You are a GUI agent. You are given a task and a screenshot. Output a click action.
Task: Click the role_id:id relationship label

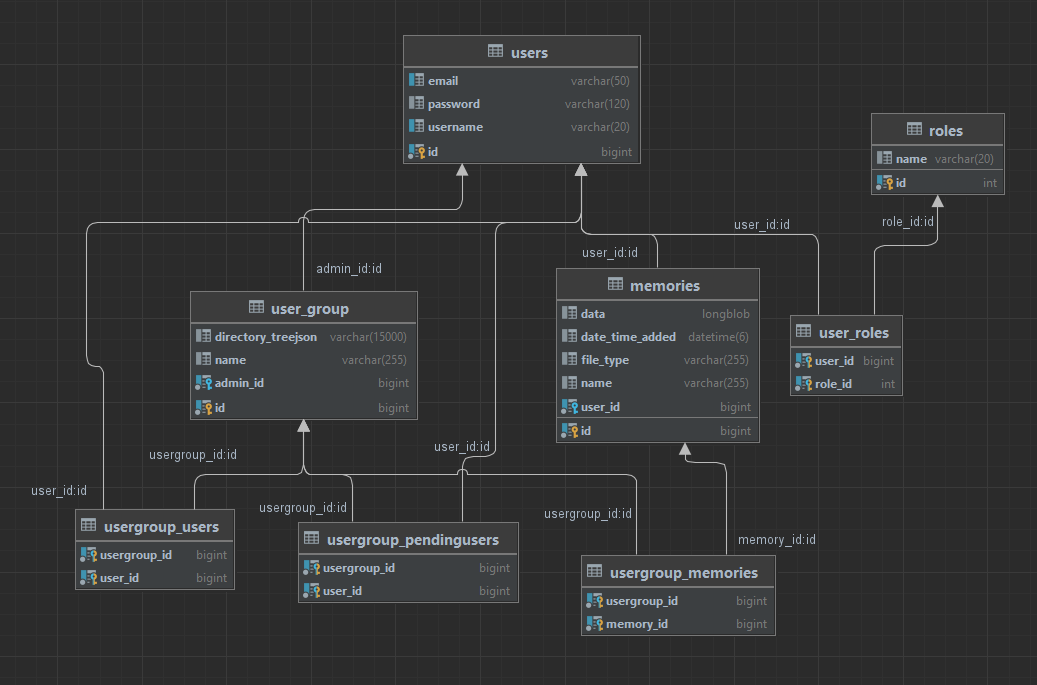point(907,222)
